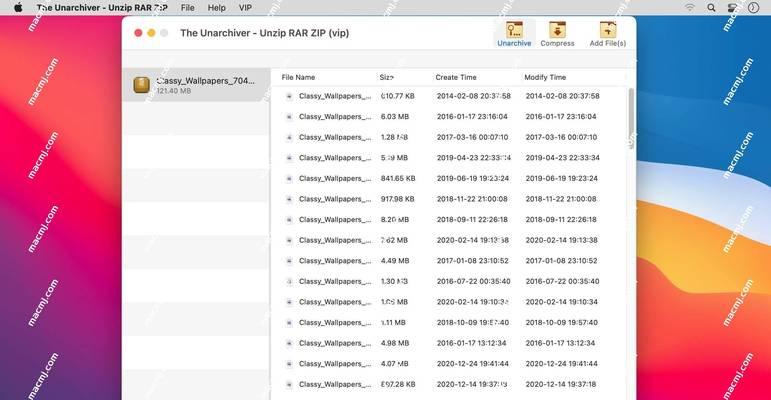Click file icon of row dated 2020-12-14 19:37:18
This screenshot has width=771, height=400.
289,384
